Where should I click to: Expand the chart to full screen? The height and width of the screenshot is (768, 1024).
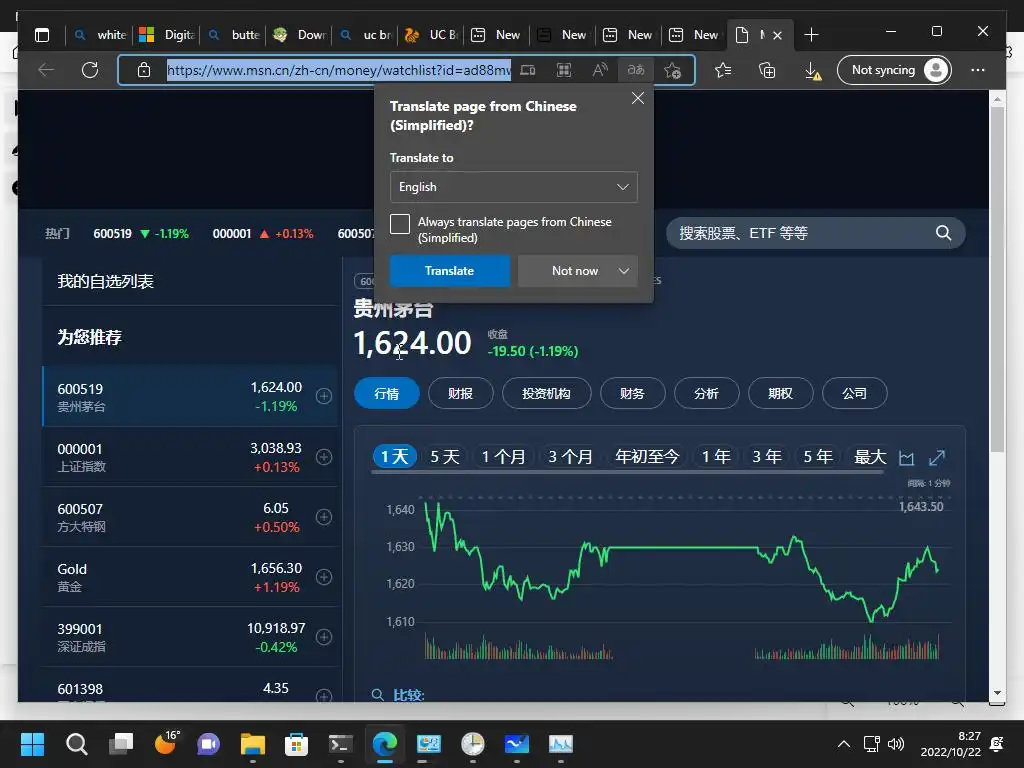pyautogui.click(x=937, y=458)
